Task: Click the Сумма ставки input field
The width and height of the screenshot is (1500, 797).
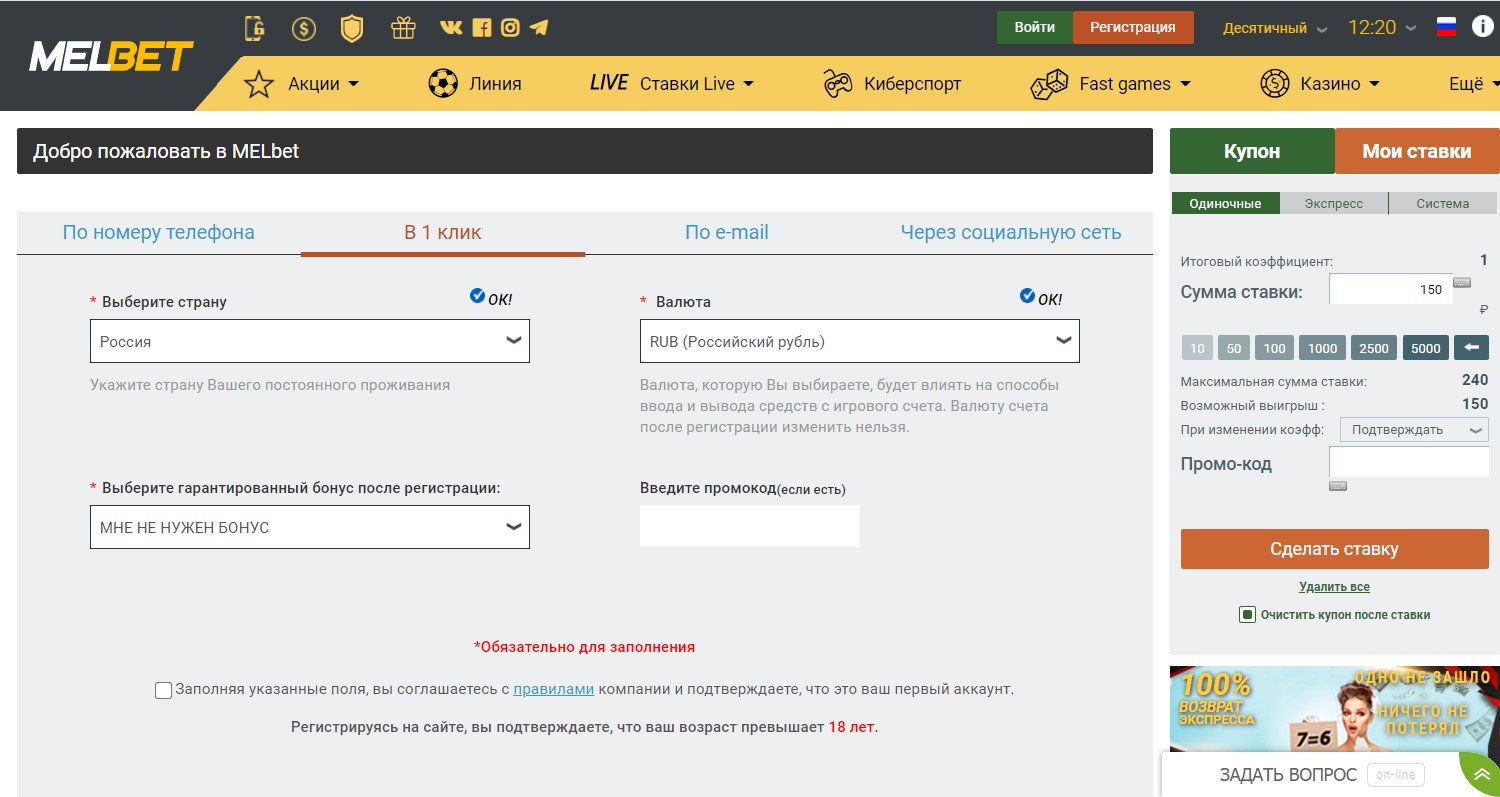Action: (x=1391, y=289)
